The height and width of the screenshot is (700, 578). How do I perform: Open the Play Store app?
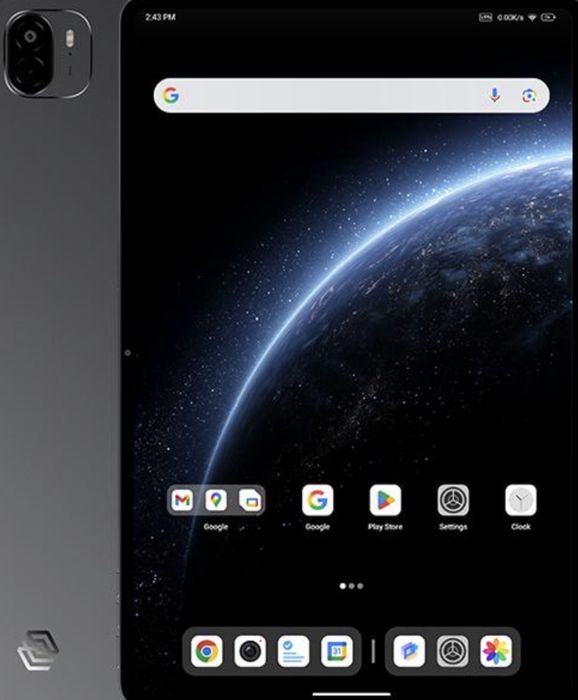[385, 500]
